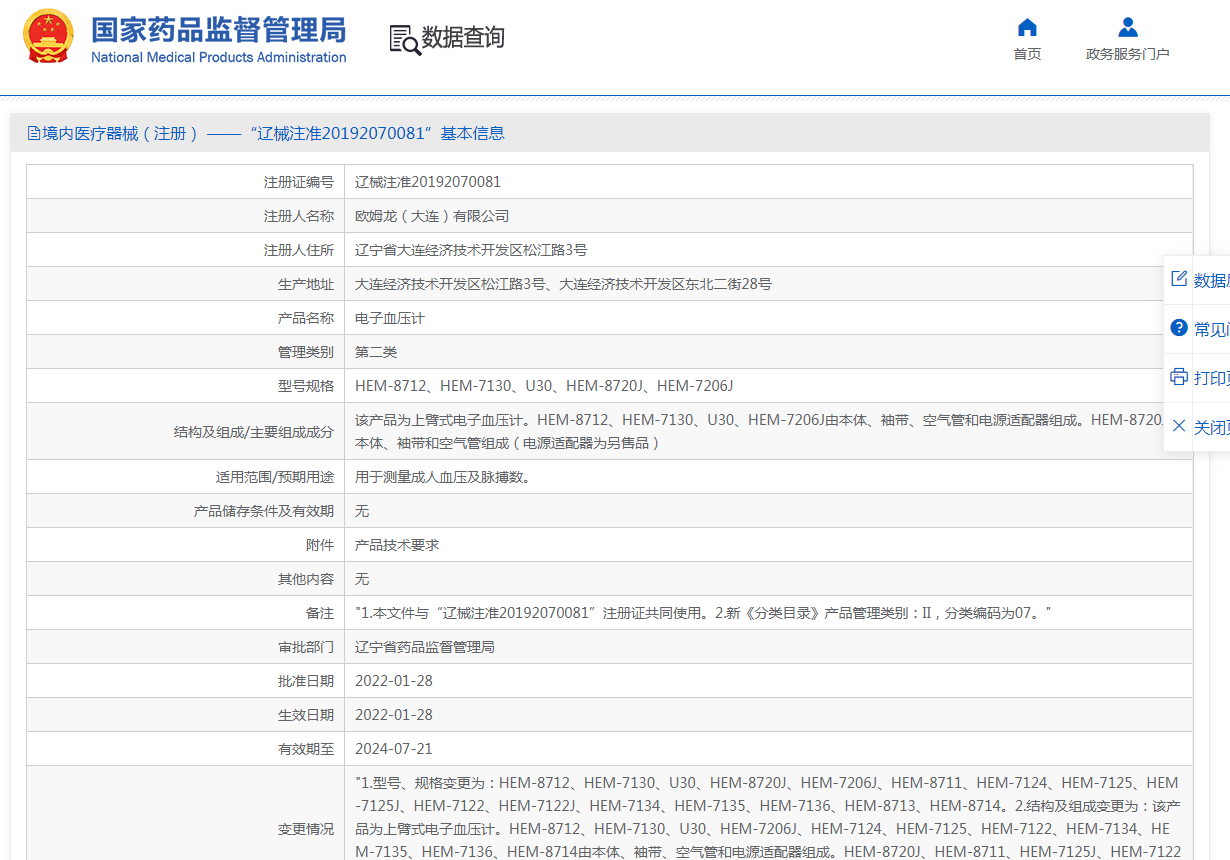Image resolution: width=1230 pixels, height=860 pixels.
Task: Click the 欧姆龙（大连）有限公司 registrant name
Action: (432, 216)
